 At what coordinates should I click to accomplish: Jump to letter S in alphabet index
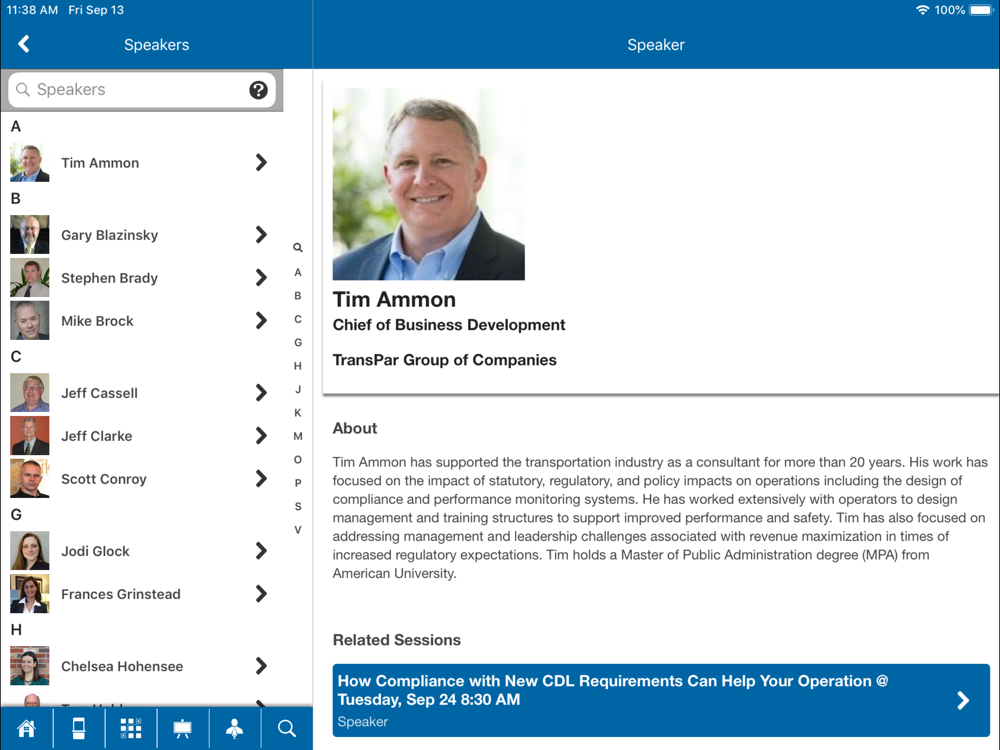tap(297, 506)
